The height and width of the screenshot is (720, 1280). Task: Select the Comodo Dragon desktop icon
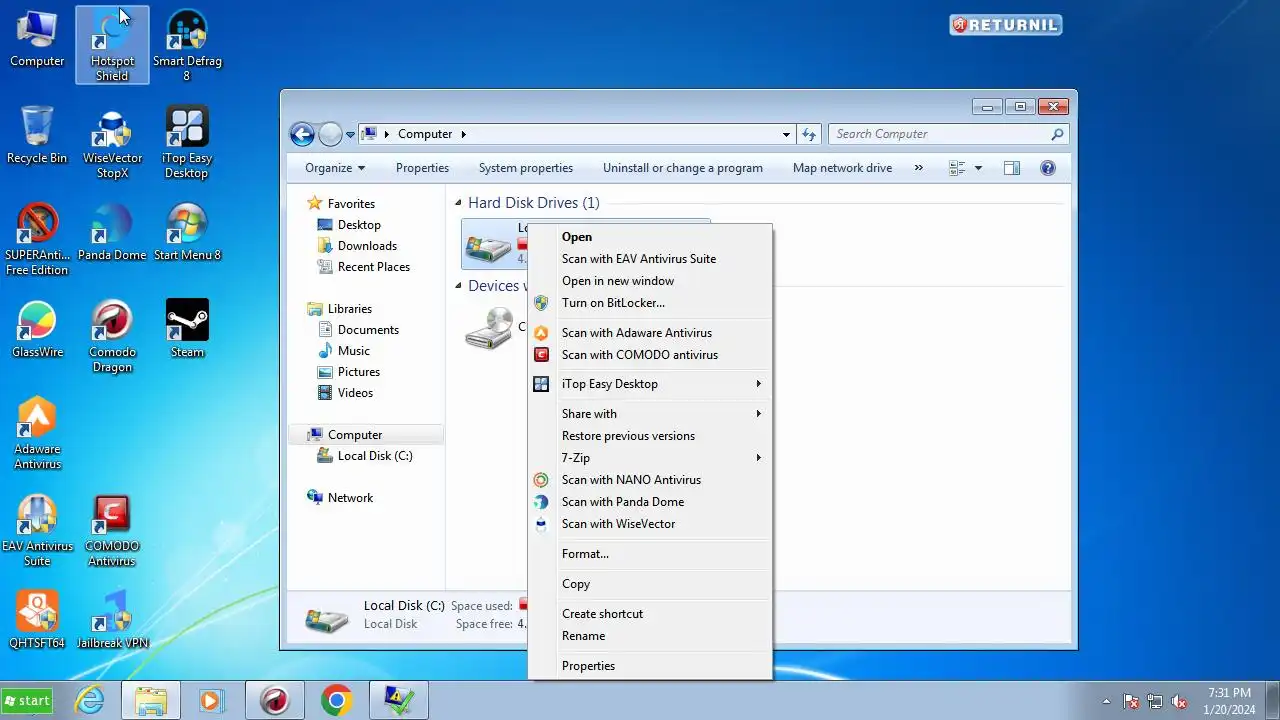pos(112,336)
